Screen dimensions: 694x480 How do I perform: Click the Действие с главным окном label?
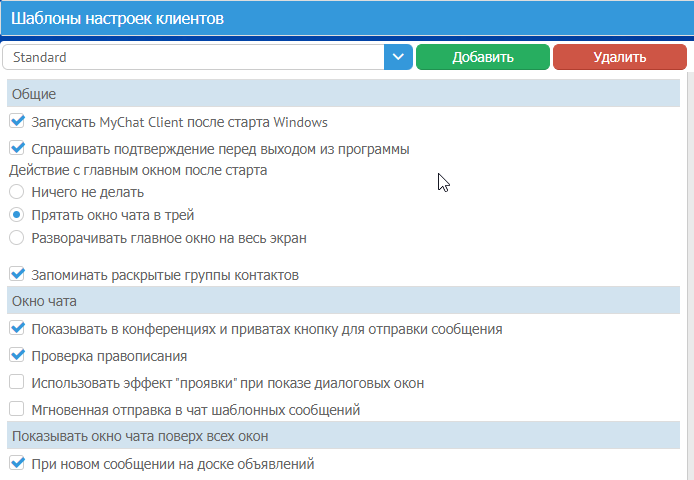pyautogui.click(x=139, y=170)
